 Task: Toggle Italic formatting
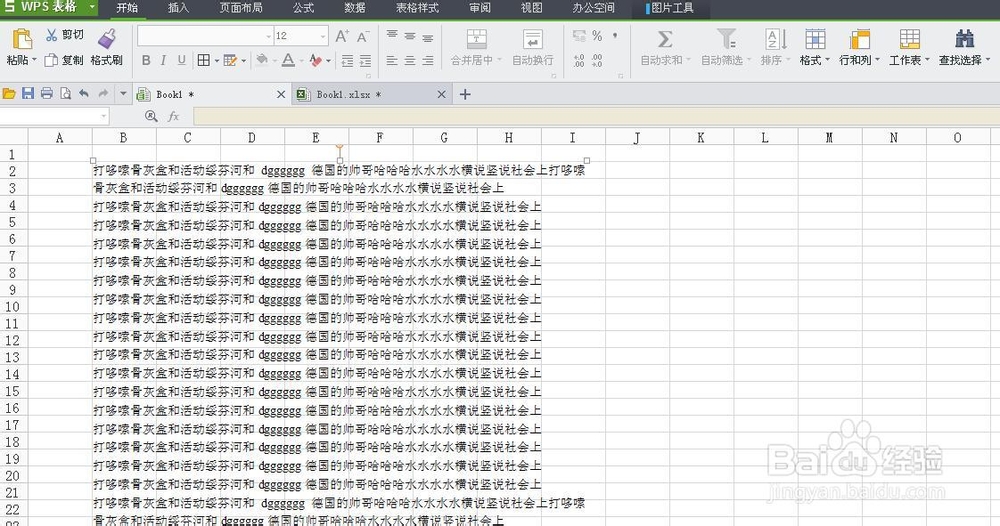(x=163, y=60)
